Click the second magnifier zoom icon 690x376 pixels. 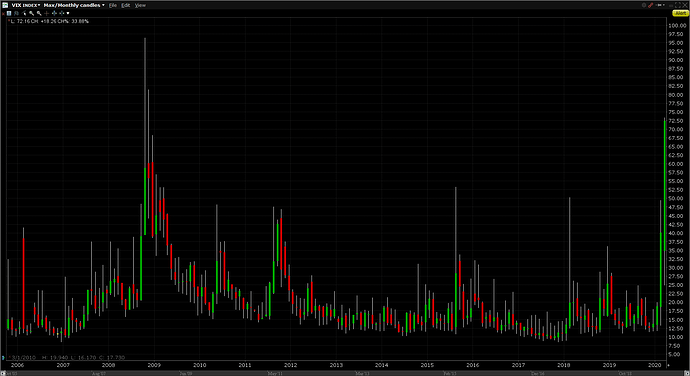pyautogui.click(x=39, y=13)
